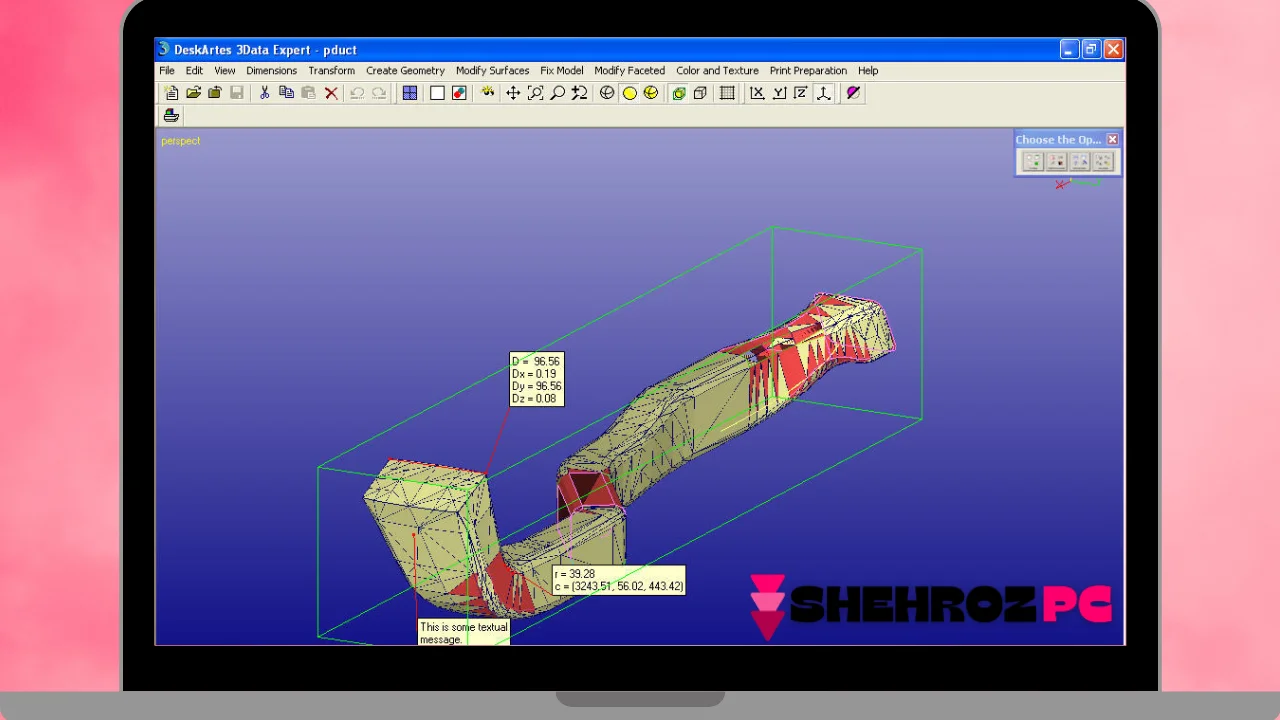Click the Save floppy disk icon
The image size is (1280, 720).
coord(237,93)
